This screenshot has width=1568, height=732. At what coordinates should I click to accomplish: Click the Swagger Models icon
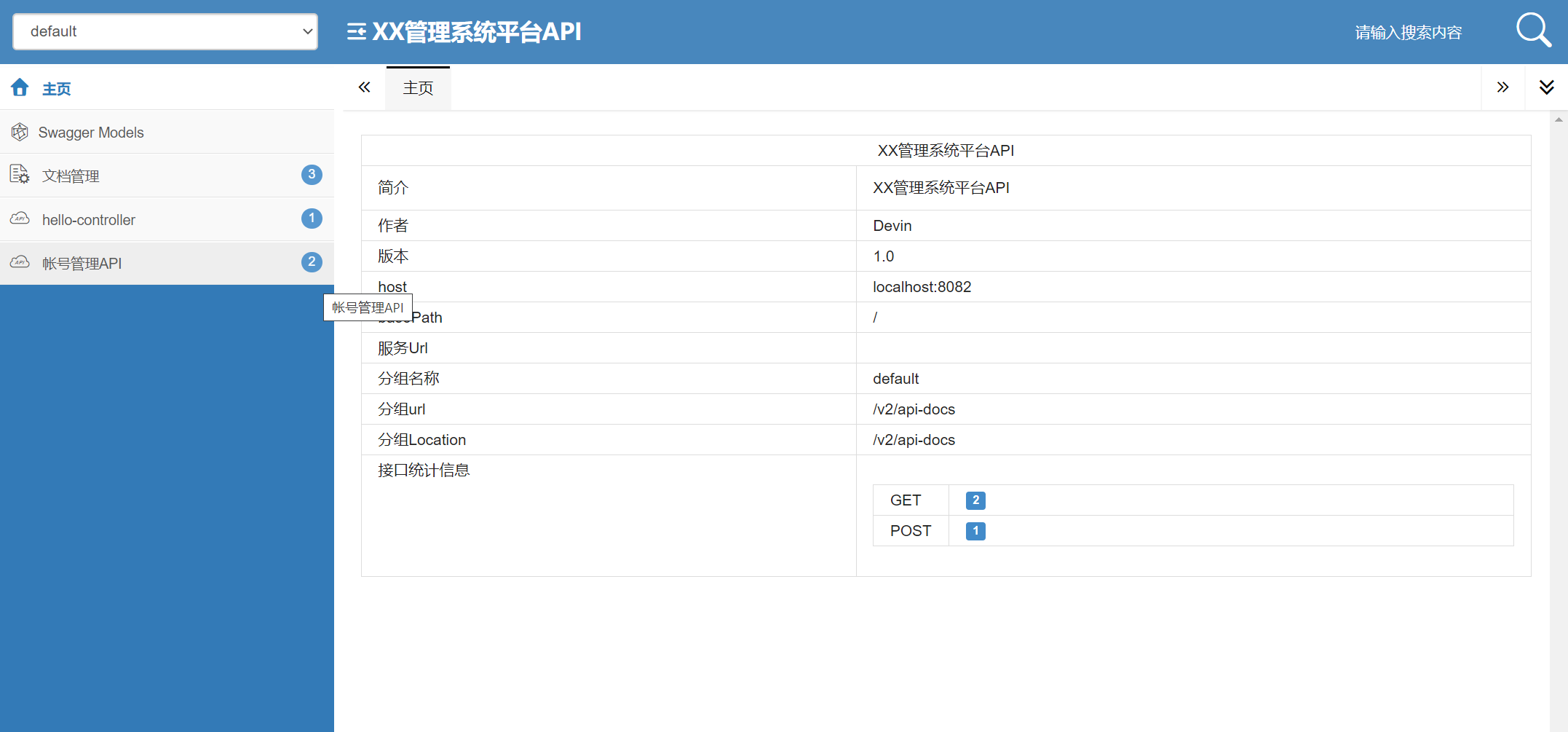[x=20, y=132]
